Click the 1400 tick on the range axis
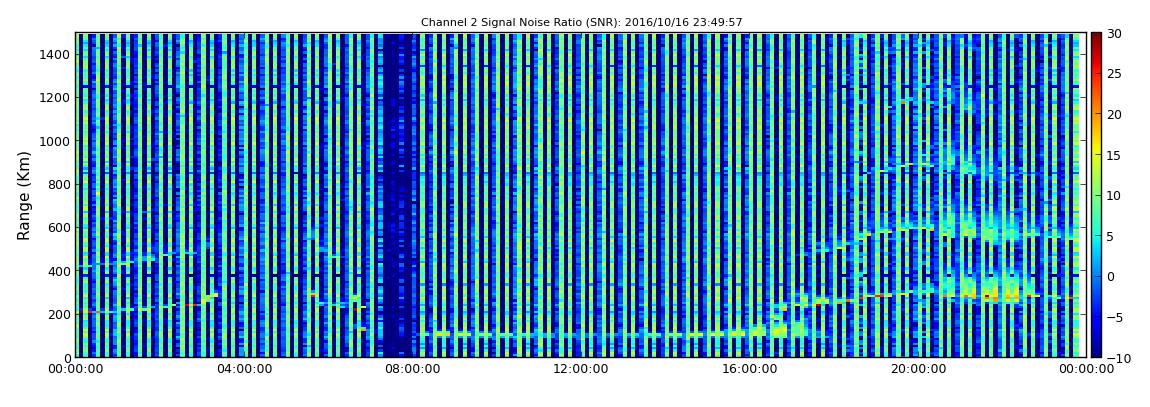 click(56, 54)
